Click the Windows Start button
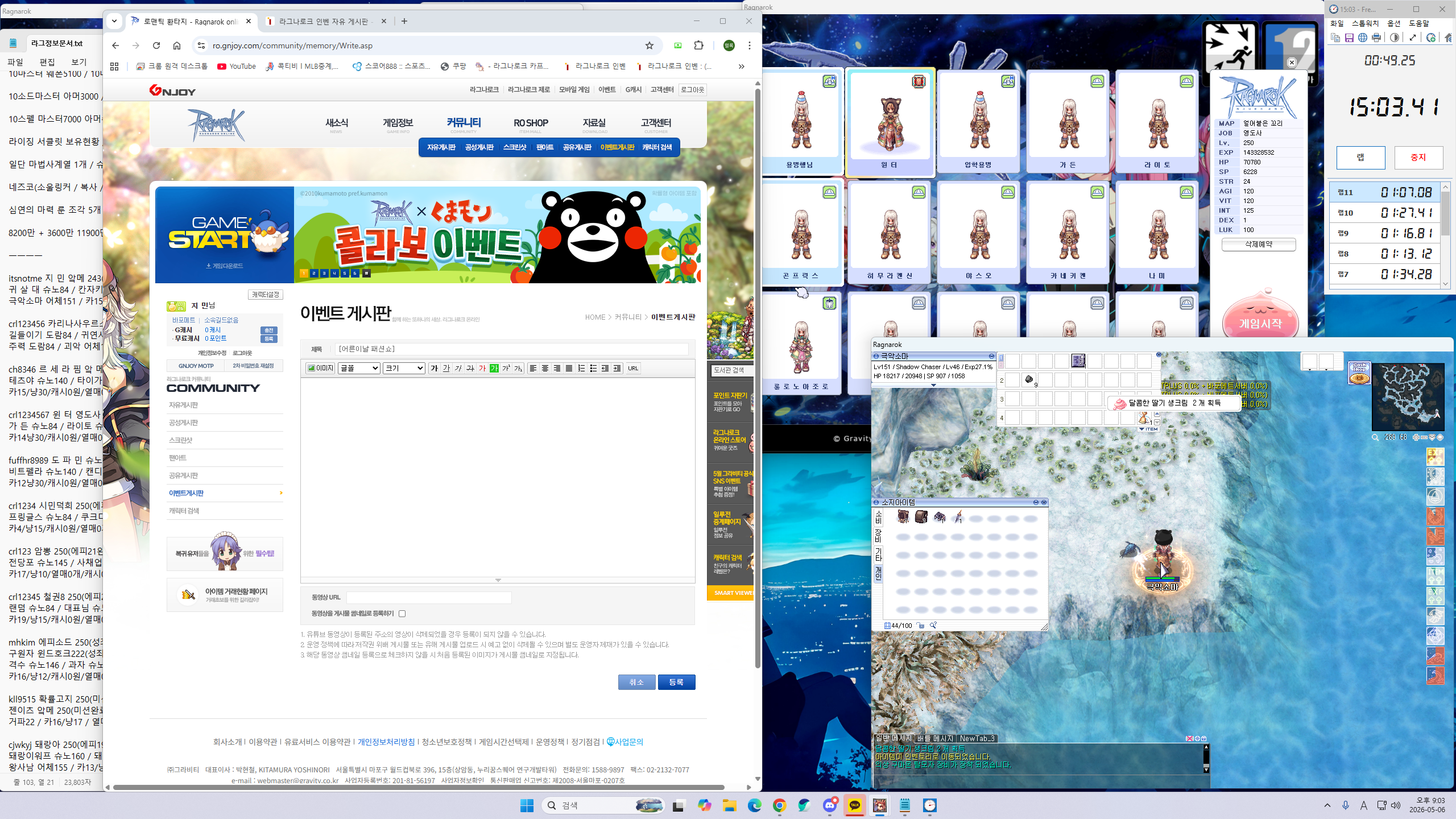1456x819 pixels. pos(527,805)
